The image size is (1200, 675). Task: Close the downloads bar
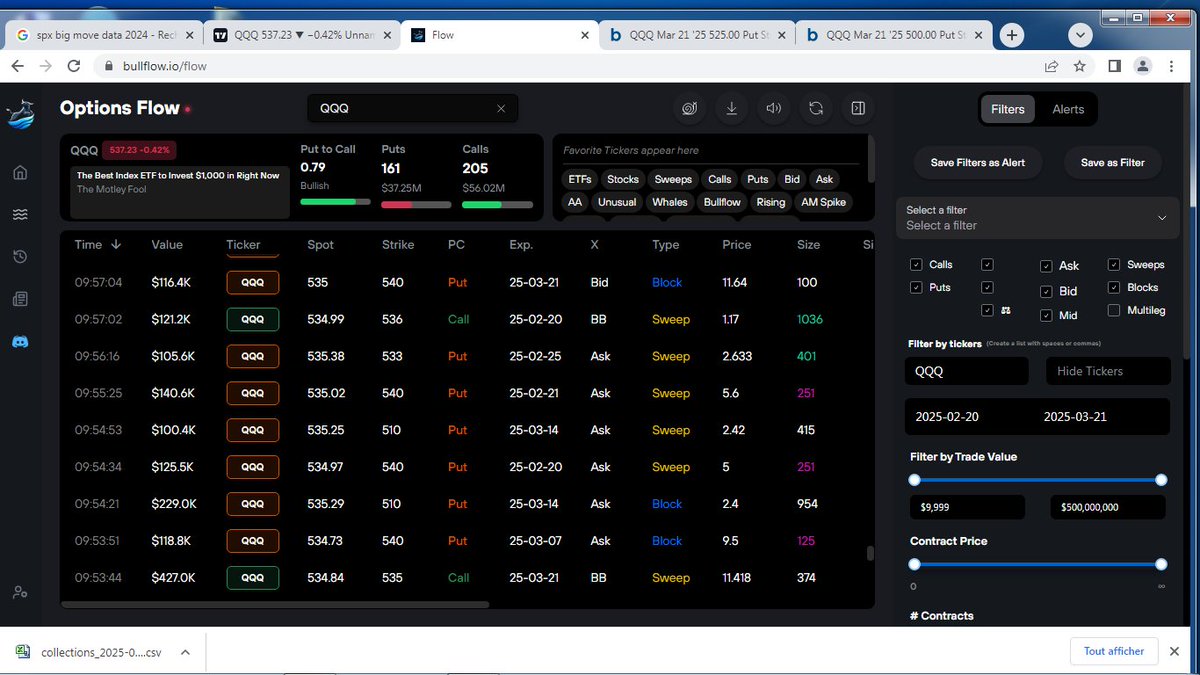[1175, 651]
